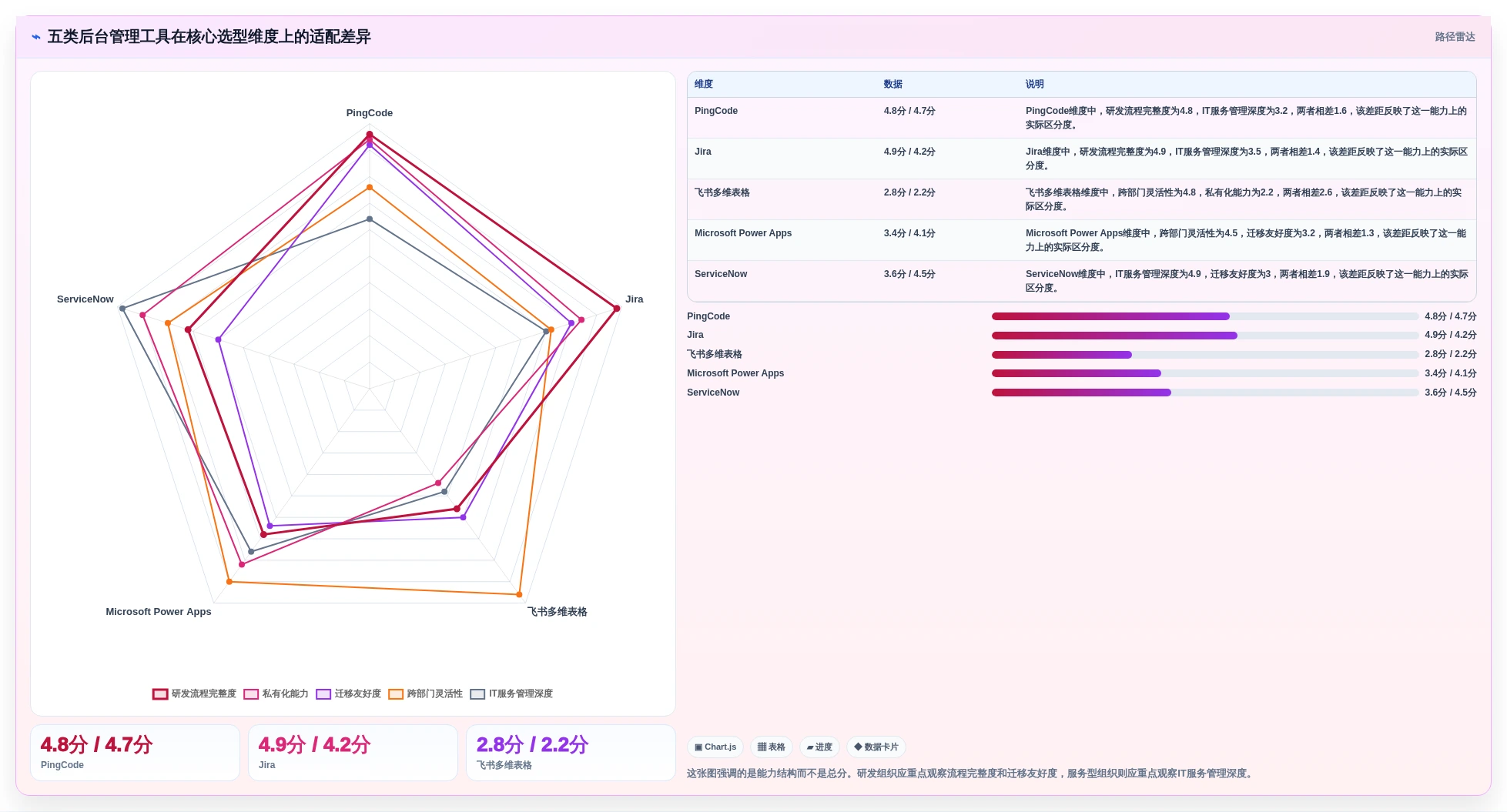
Task: Select the 说明 column header
Action: [1035, 84]
